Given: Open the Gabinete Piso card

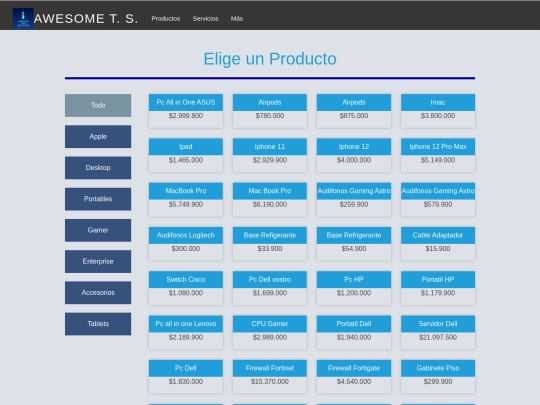Looking at the screenshot, I should (x=438, y=376).
